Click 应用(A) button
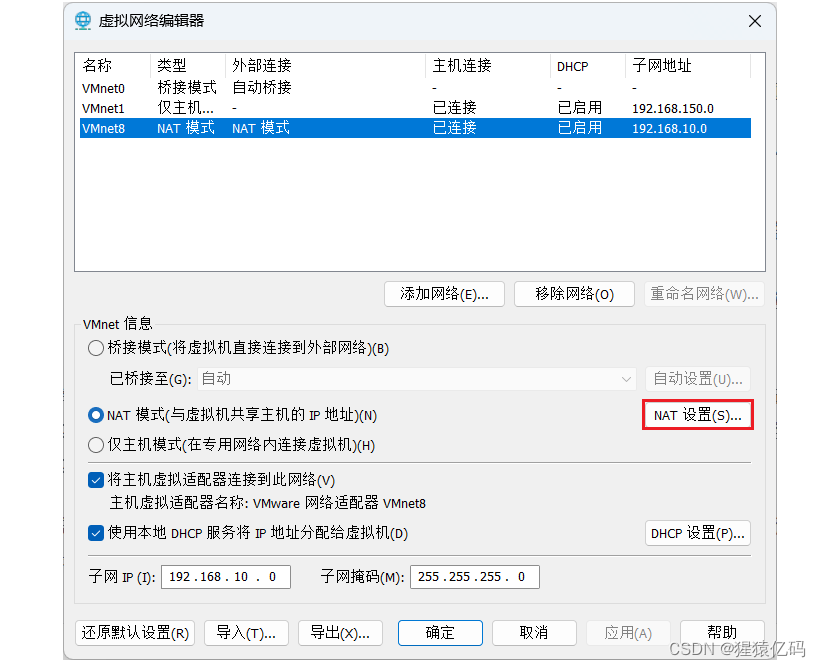This screenshot has height=667, width=821. [x=628, y=633]
